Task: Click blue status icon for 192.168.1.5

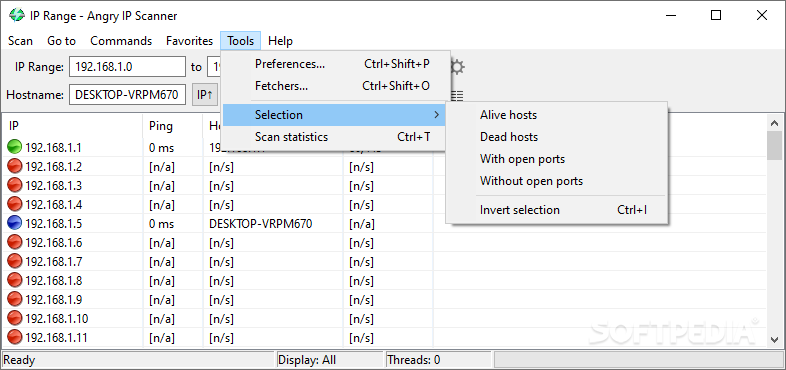Action: pyautogui.click(x=15, y=223)
